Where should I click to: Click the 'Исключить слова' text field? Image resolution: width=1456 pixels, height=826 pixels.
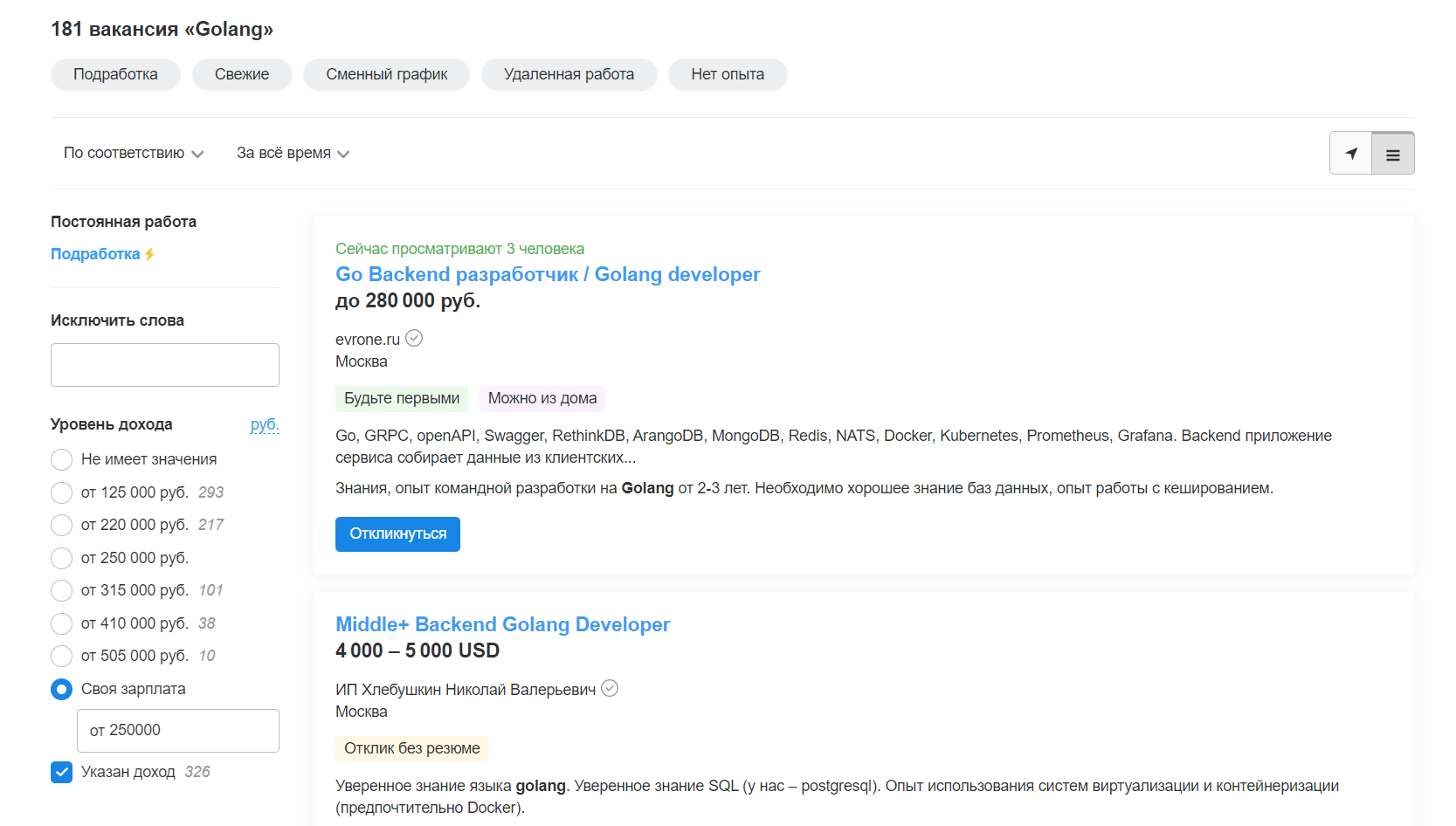click(x=165, y=365)
